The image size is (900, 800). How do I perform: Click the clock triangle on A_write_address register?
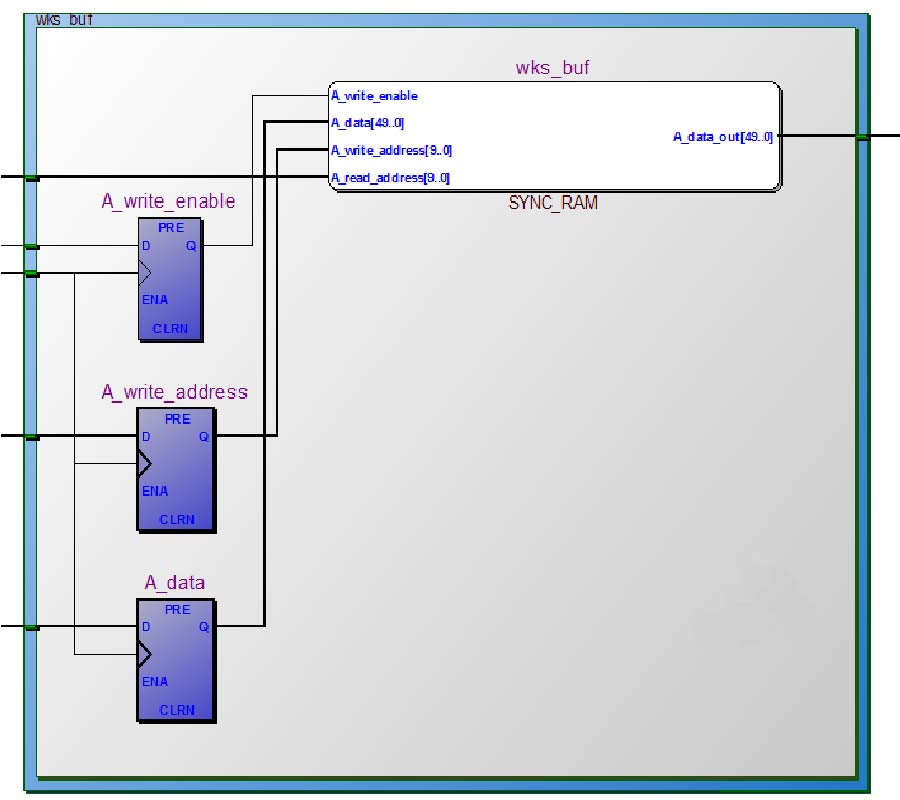[x=145, y=464]
